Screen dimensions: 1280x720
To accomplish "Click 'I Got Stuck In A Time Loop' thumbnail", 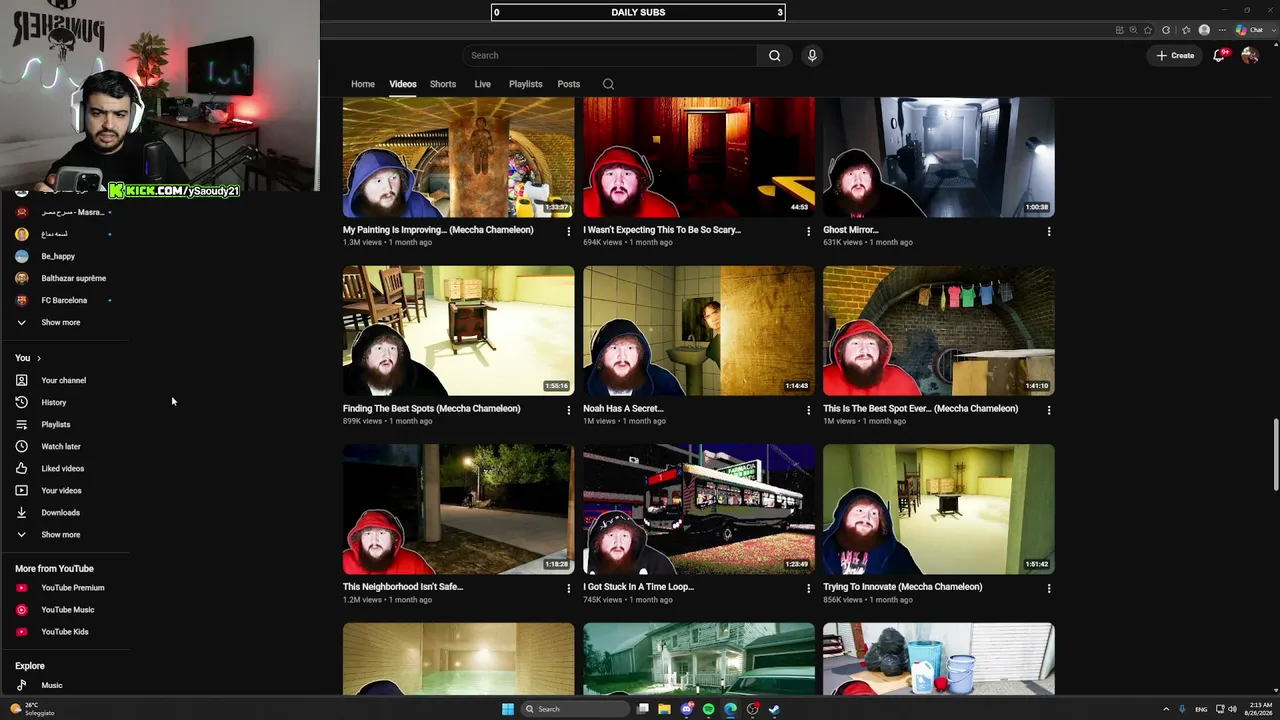I will click(x=699, y=509).
